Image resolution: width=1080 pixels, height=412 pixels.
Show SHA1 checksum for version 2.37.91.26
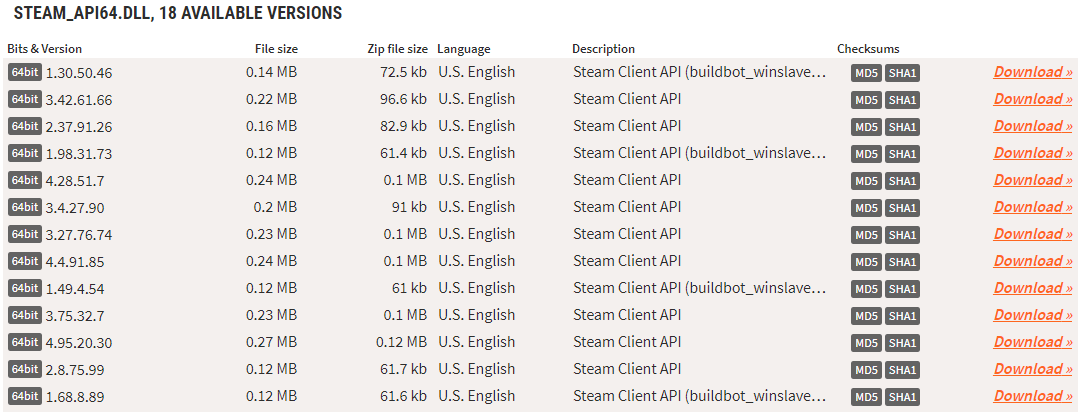pos(902,127)
